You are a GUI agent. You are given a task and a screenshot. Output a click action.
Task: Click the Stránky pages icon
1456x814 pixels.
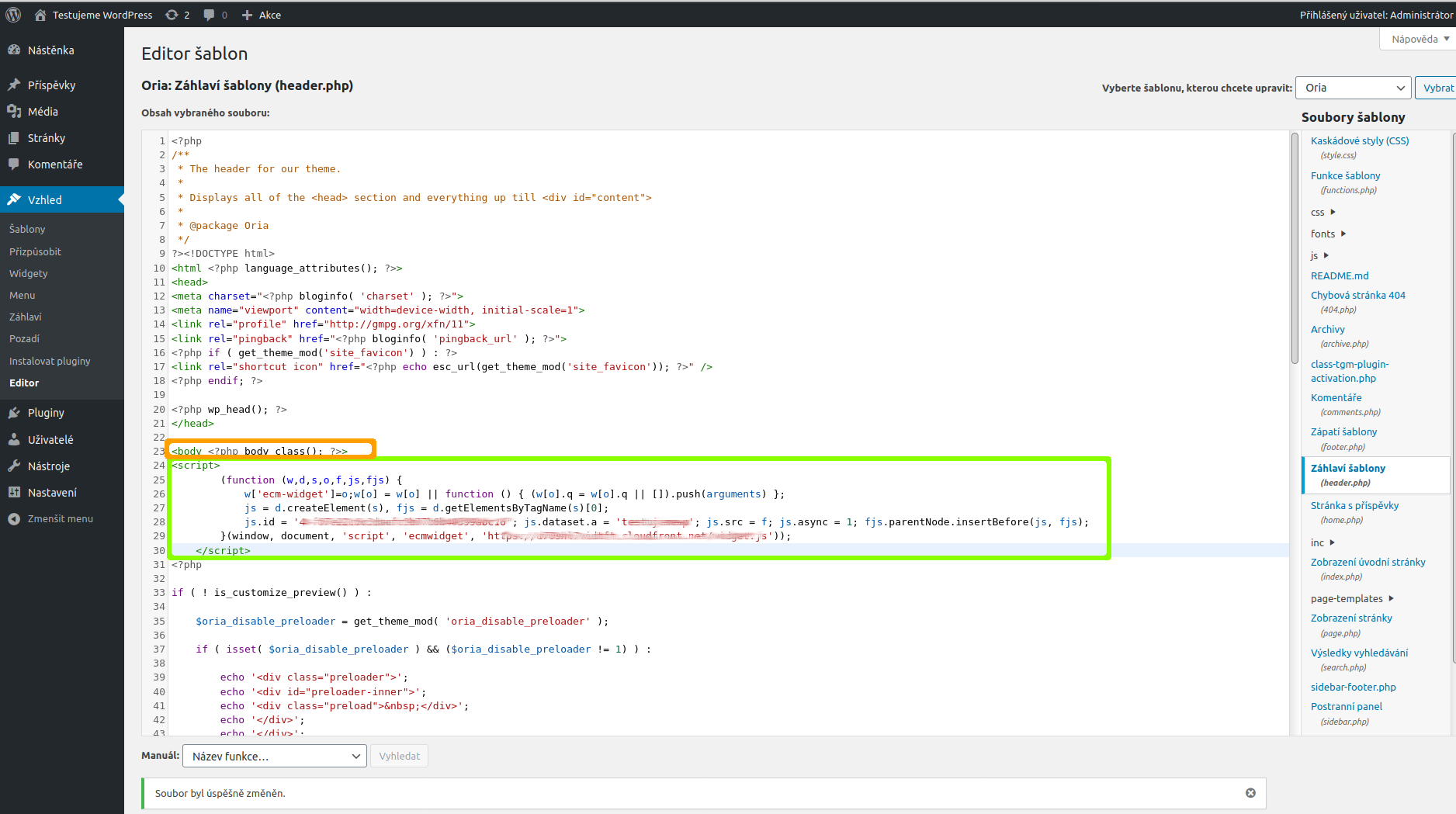pos(14,137)
